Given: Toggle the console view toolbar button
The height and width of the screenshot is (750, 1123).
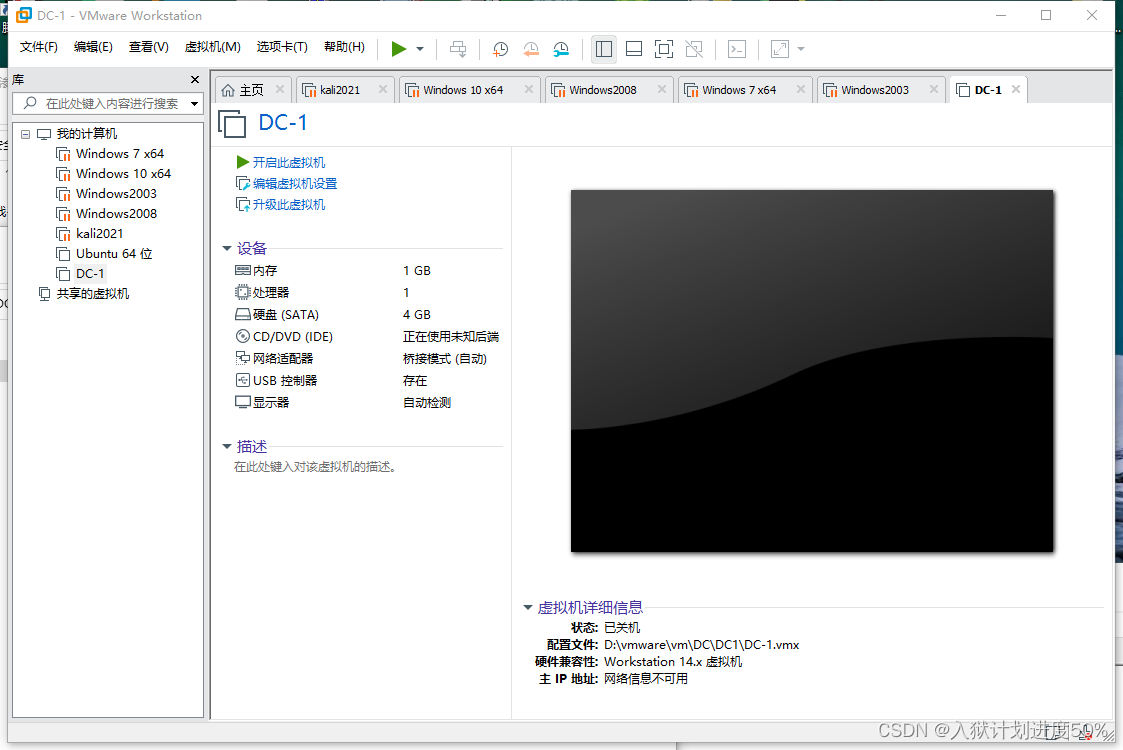Looking at the screenshot, I should [736, 48].
